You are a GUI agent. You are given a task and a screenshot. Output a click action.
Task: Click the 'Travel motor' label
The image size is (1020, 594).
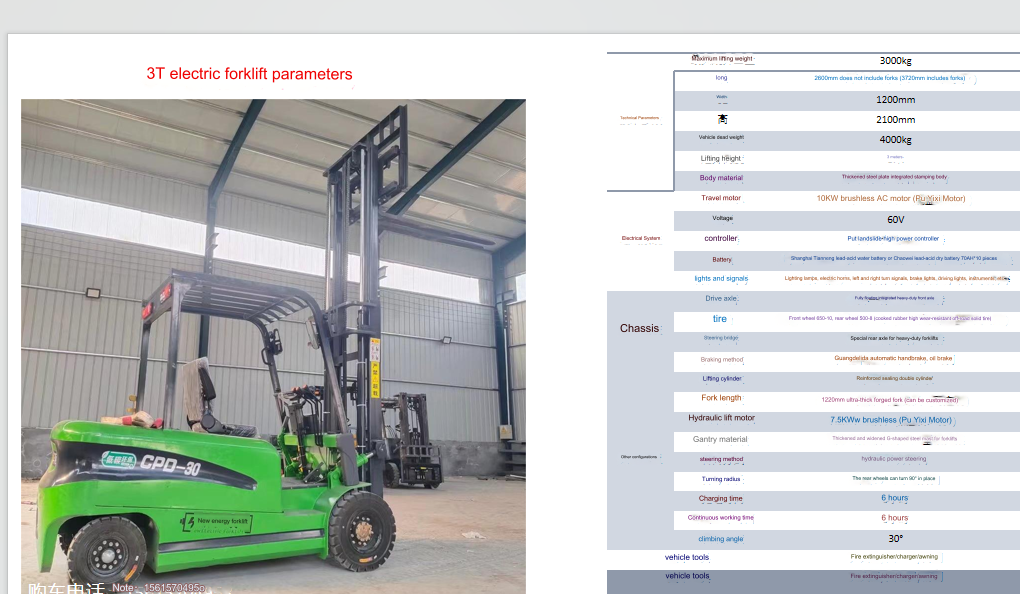coord(721,198)
